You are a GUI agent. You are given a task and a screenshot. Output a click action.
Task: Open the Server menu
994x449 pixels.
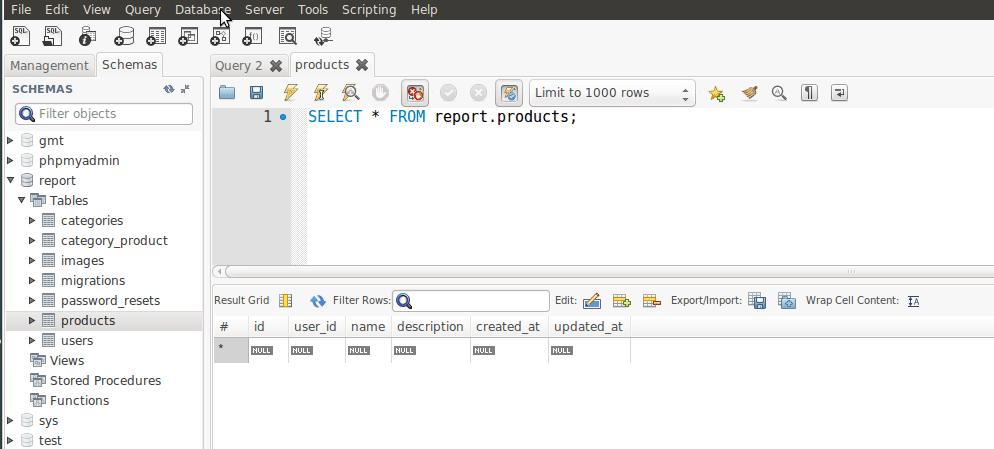(264, 10)
